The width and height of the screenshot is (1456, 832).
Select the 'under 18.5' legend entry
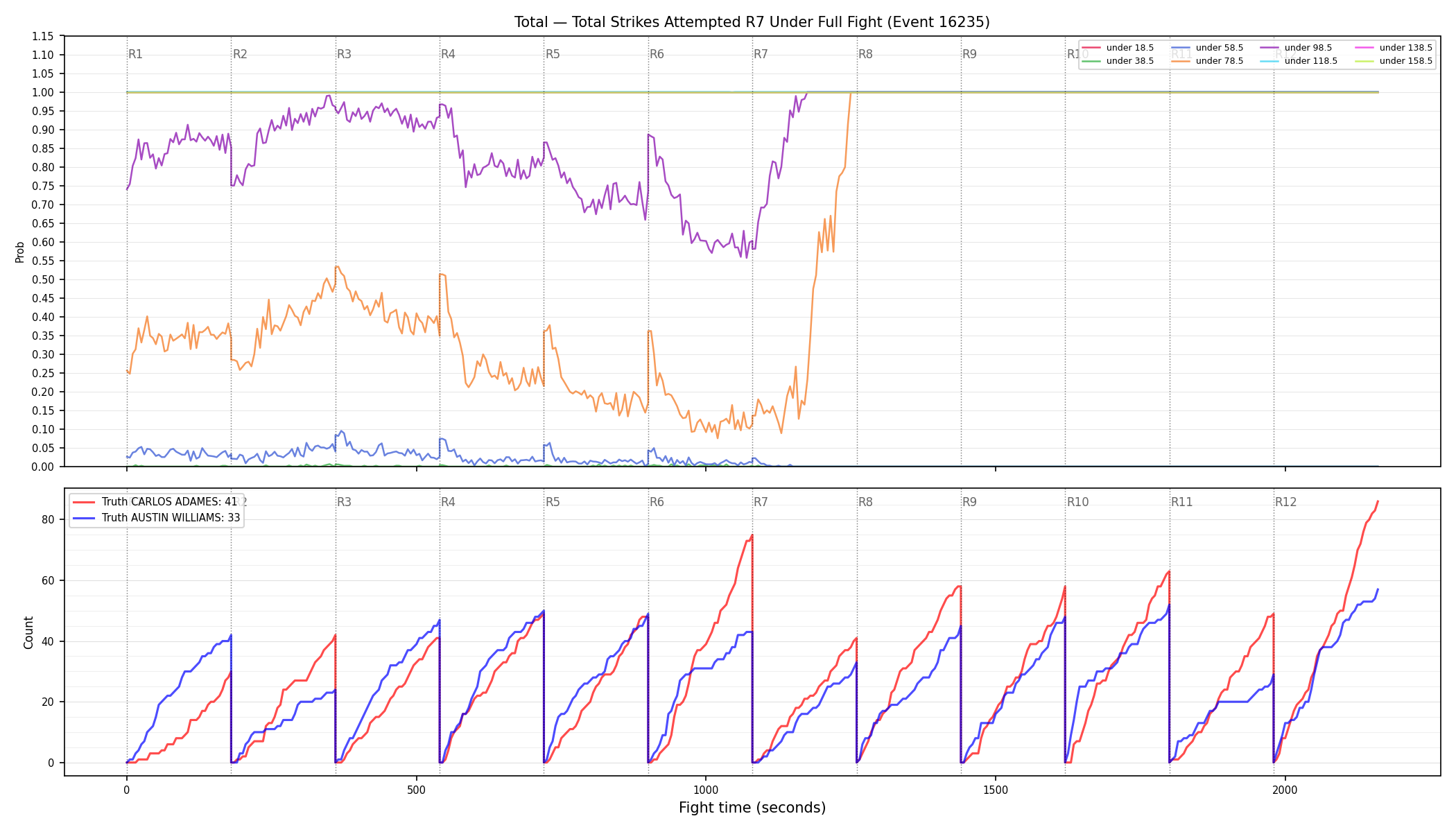[1118, 48]
